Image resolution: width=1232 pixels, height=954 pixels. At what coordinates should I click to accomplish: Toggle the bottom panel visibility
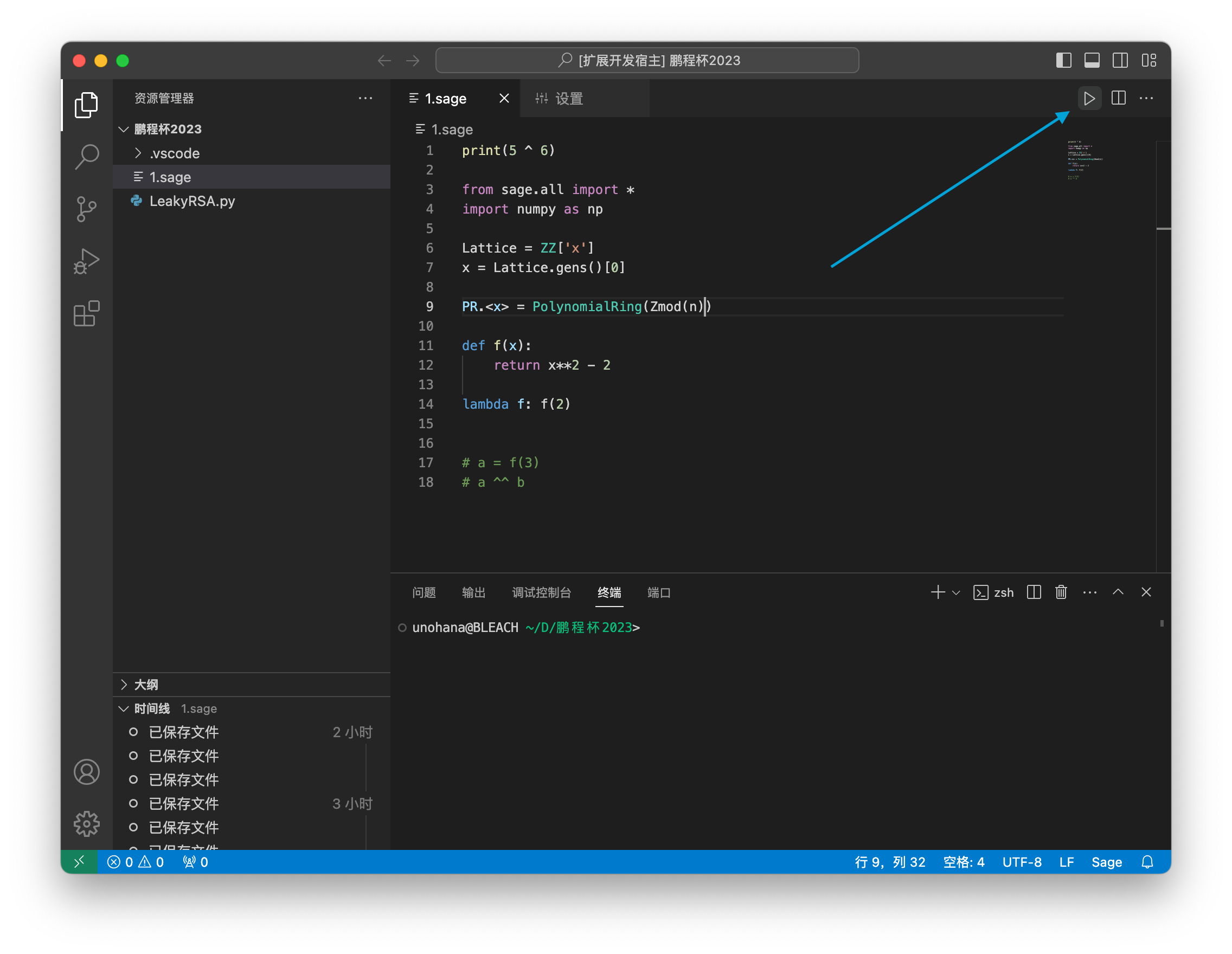coord(1092,60)
